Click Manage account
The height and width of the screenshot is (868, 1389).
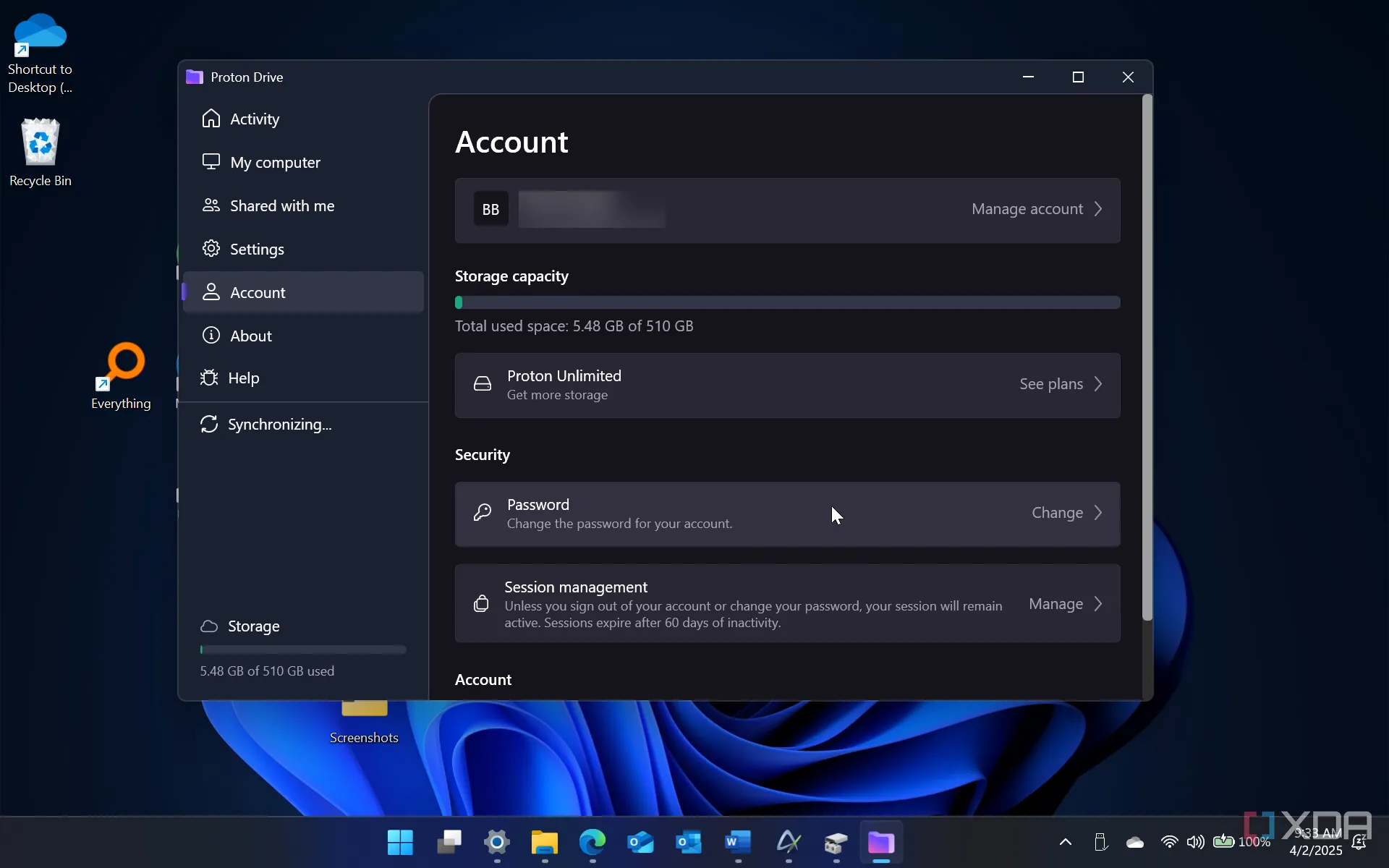pos(1027,209)
